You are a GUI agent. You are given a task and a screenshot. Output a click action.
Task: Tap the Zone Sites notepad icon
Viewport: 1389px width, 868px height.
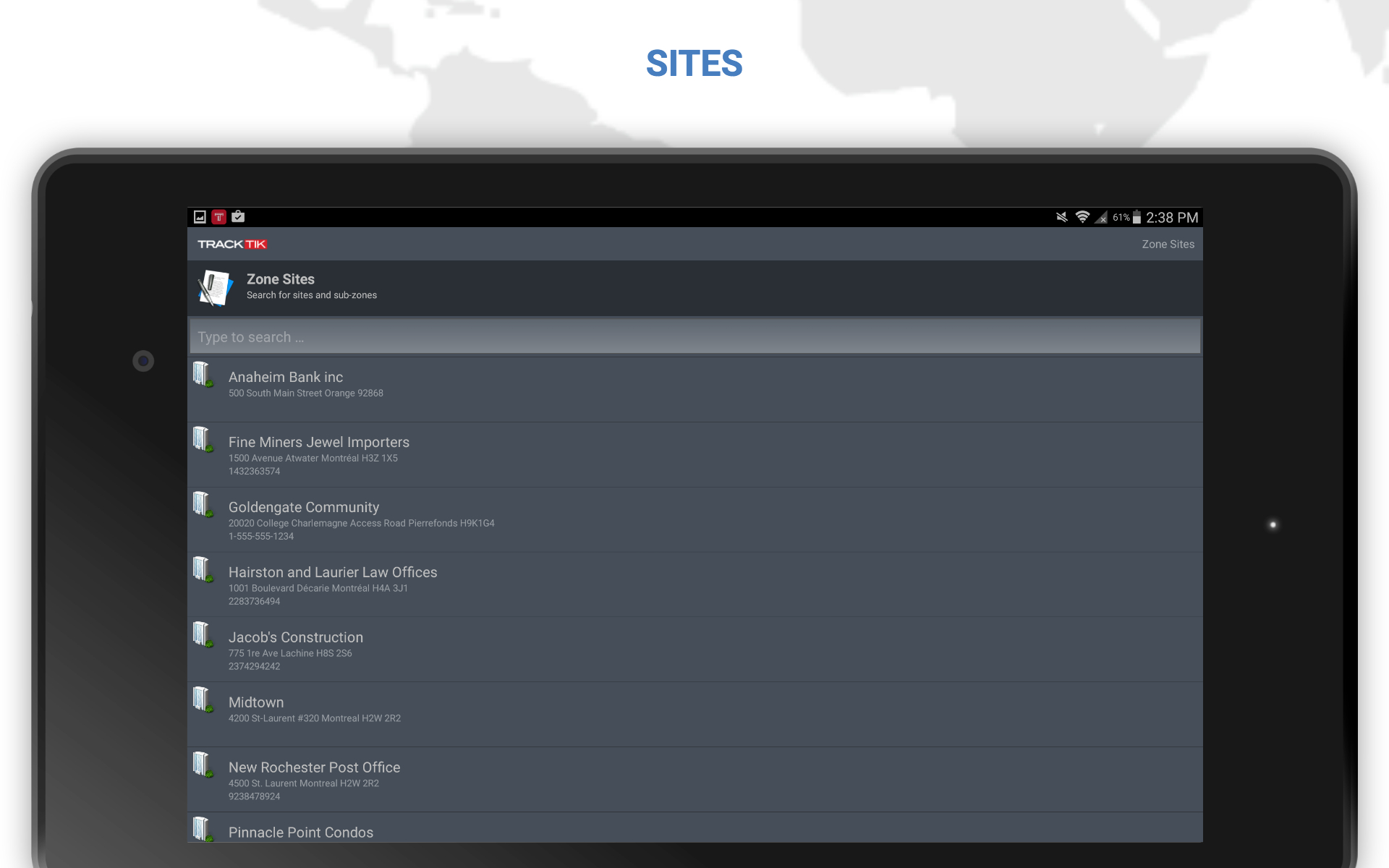click(215, 288)
